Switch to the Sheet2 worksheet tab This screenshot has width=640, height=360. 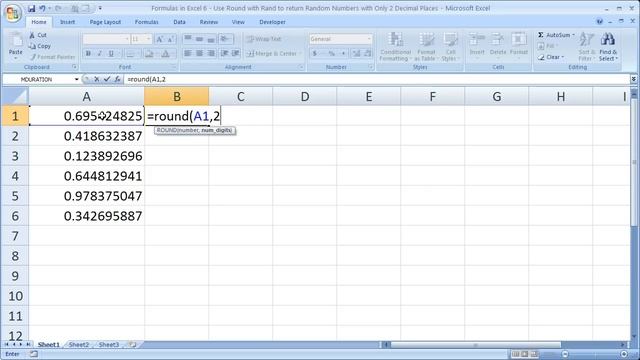[x=79, y=345]
